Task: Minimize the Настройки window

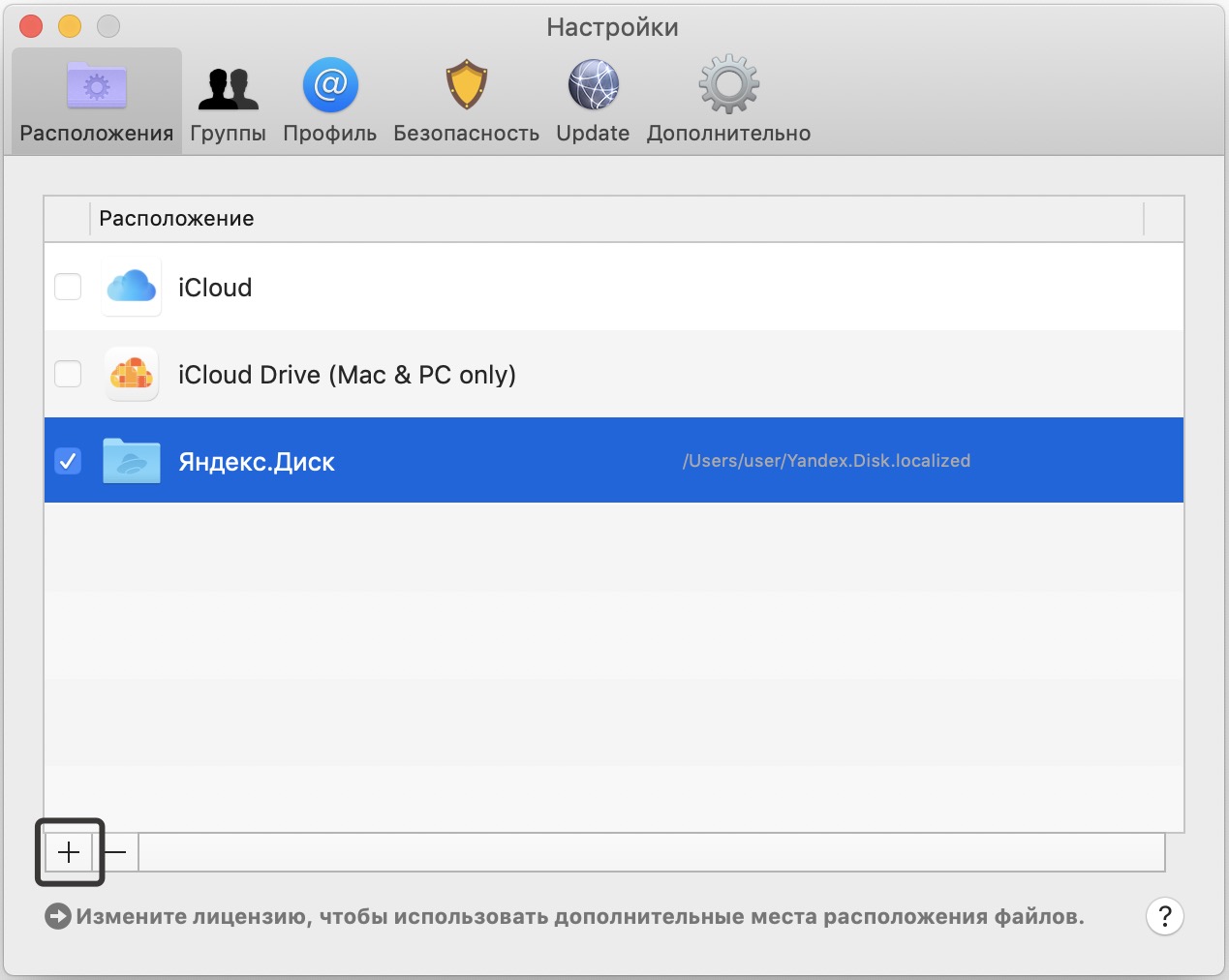Action: coord(70,26)
